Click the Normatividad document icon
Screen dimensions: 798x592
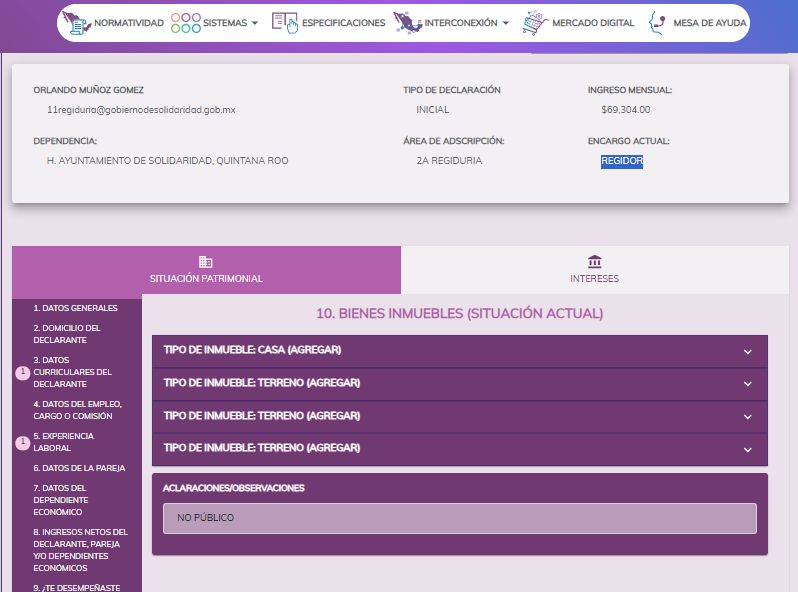click(77, 22)
